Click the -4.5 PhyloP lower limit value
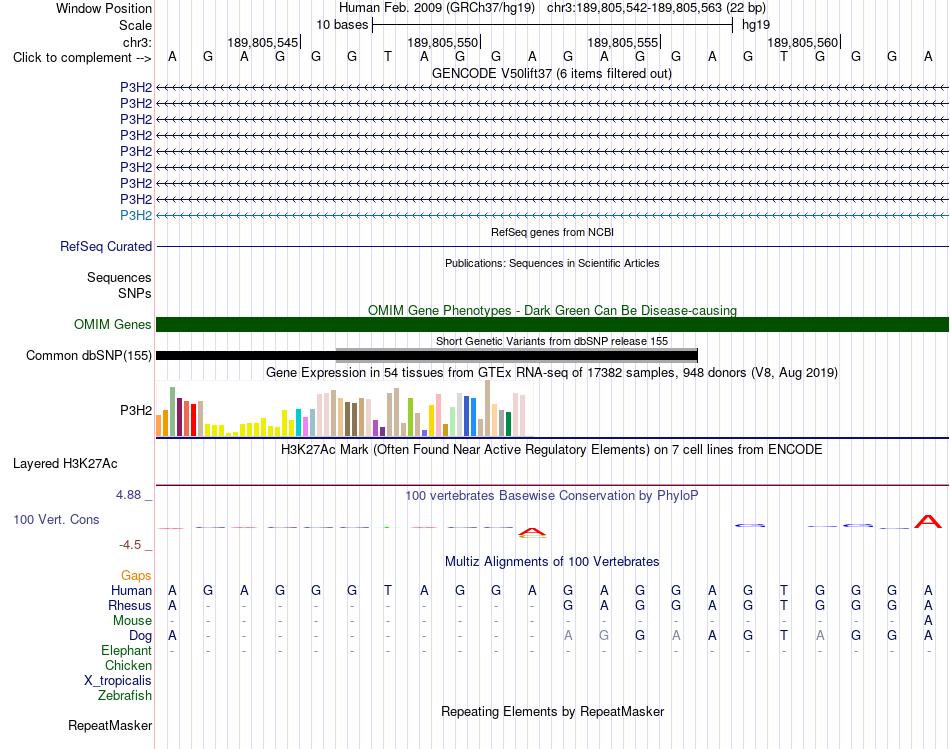 tap(130, 545)
